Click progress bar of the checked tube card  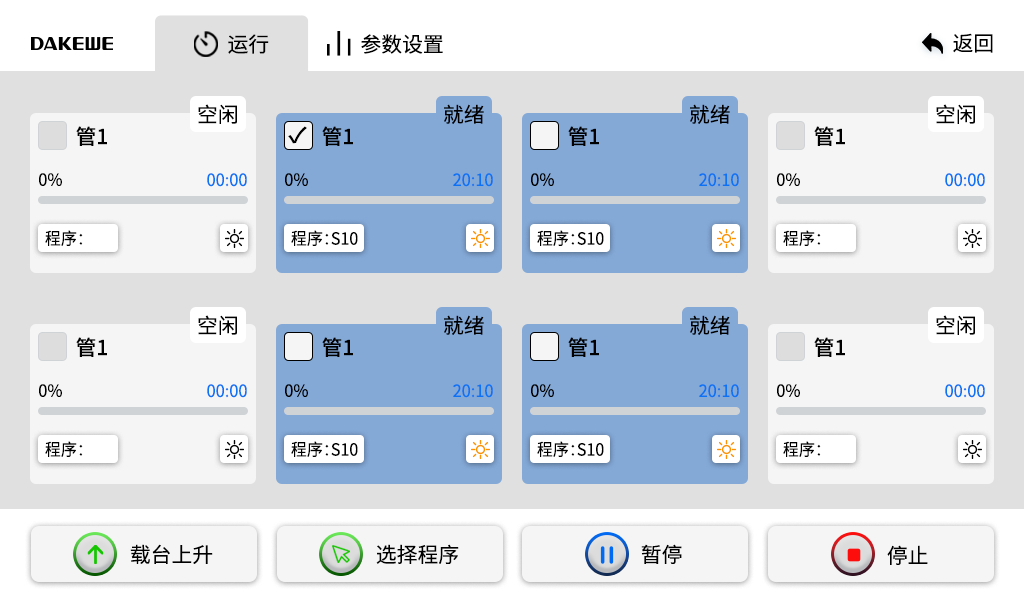coord(389,200)
